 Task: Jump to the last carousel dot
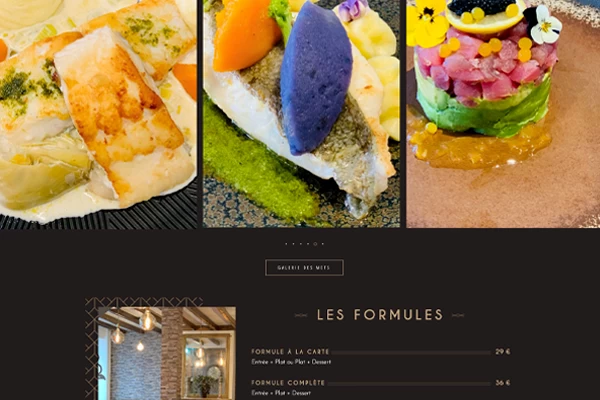[x=323, y=244]
